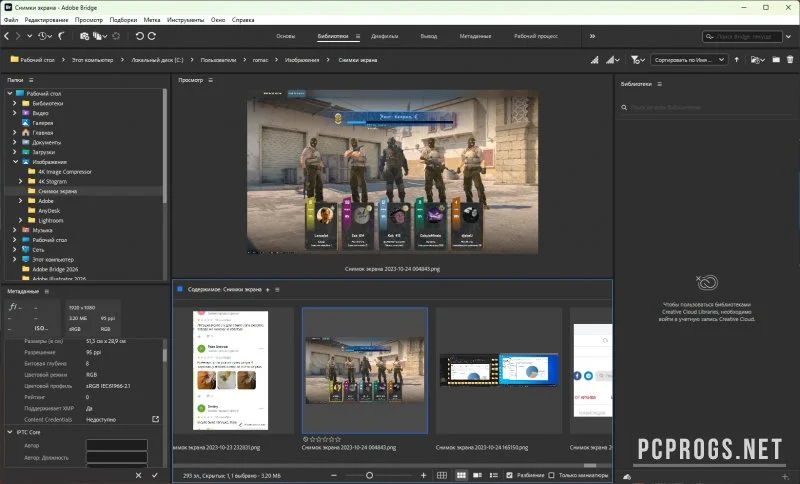
Task: Rotate image clockwise
Action: pos(152,36)
